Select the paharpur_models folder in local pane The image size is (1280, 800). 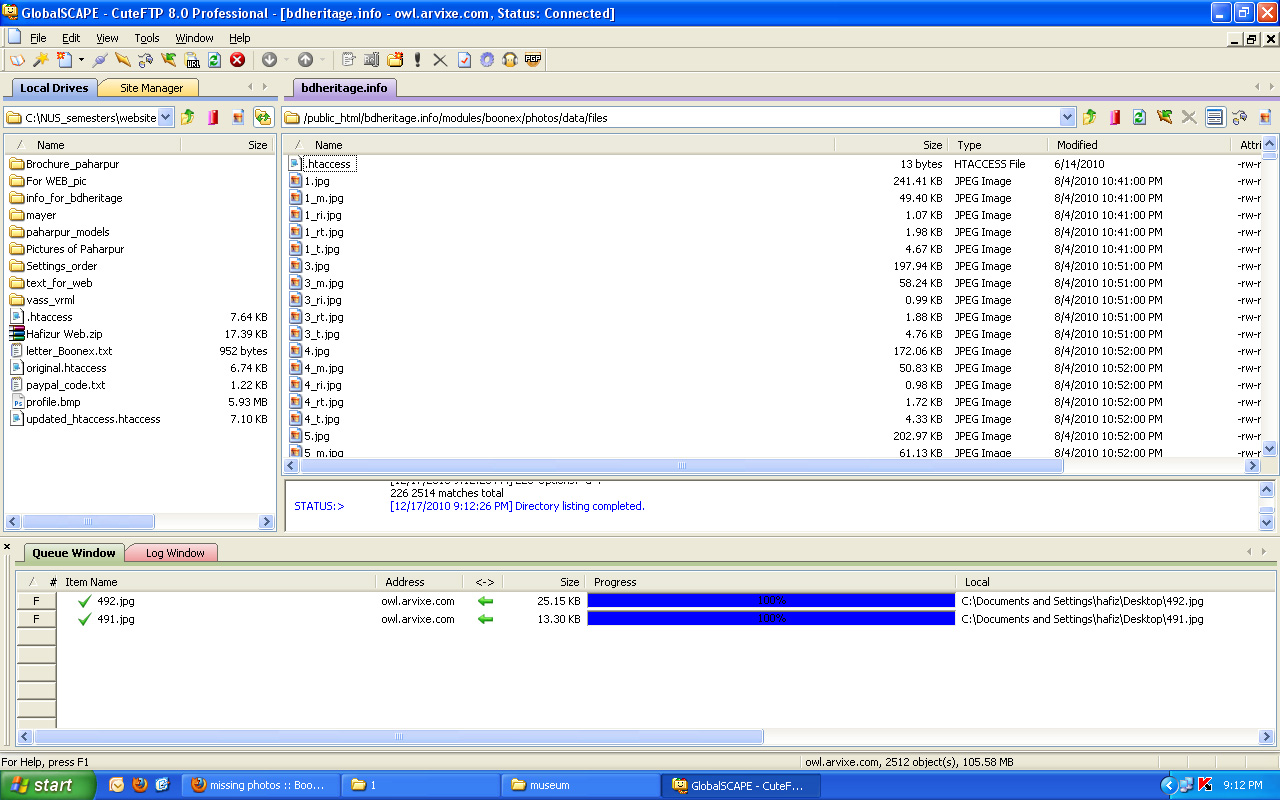point(67,232)
